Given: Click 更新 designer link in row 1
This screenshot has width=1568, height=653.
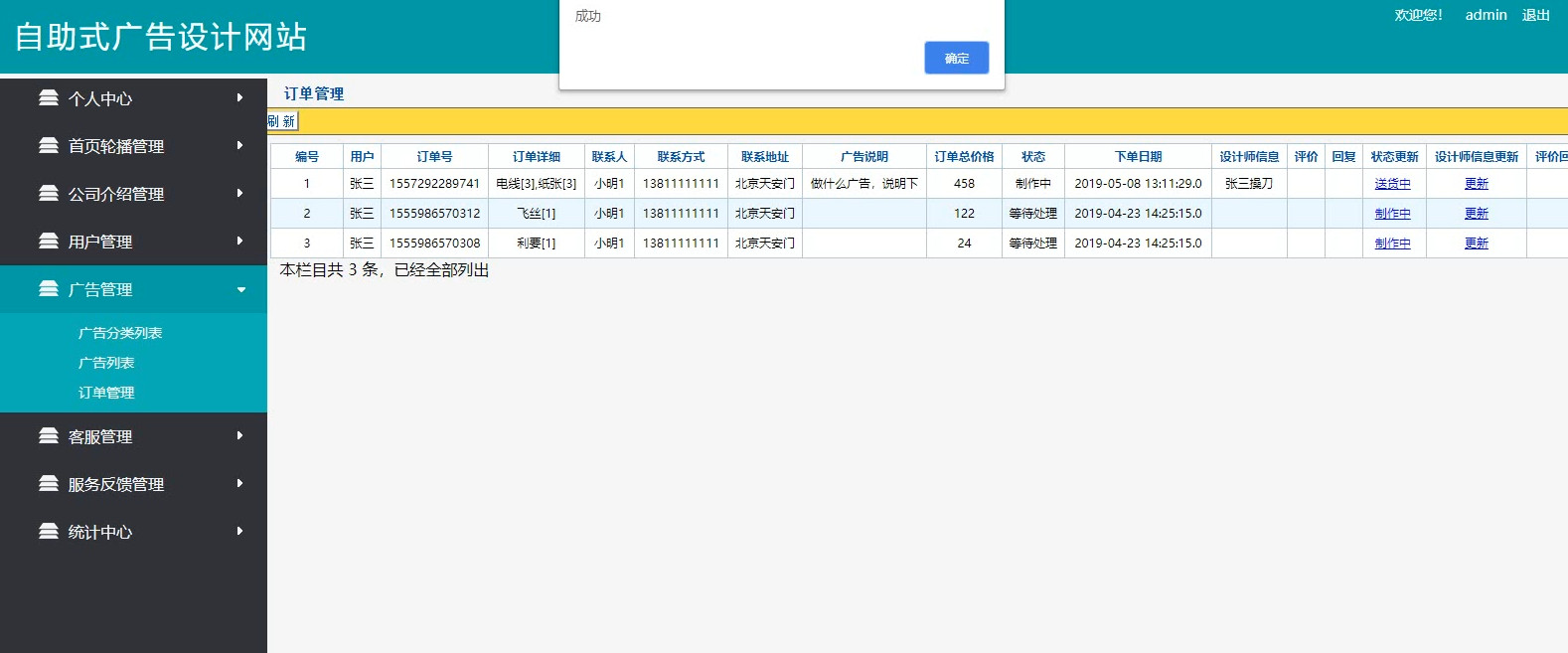Looking at the screenshot, I should (x=1476, y=184).
